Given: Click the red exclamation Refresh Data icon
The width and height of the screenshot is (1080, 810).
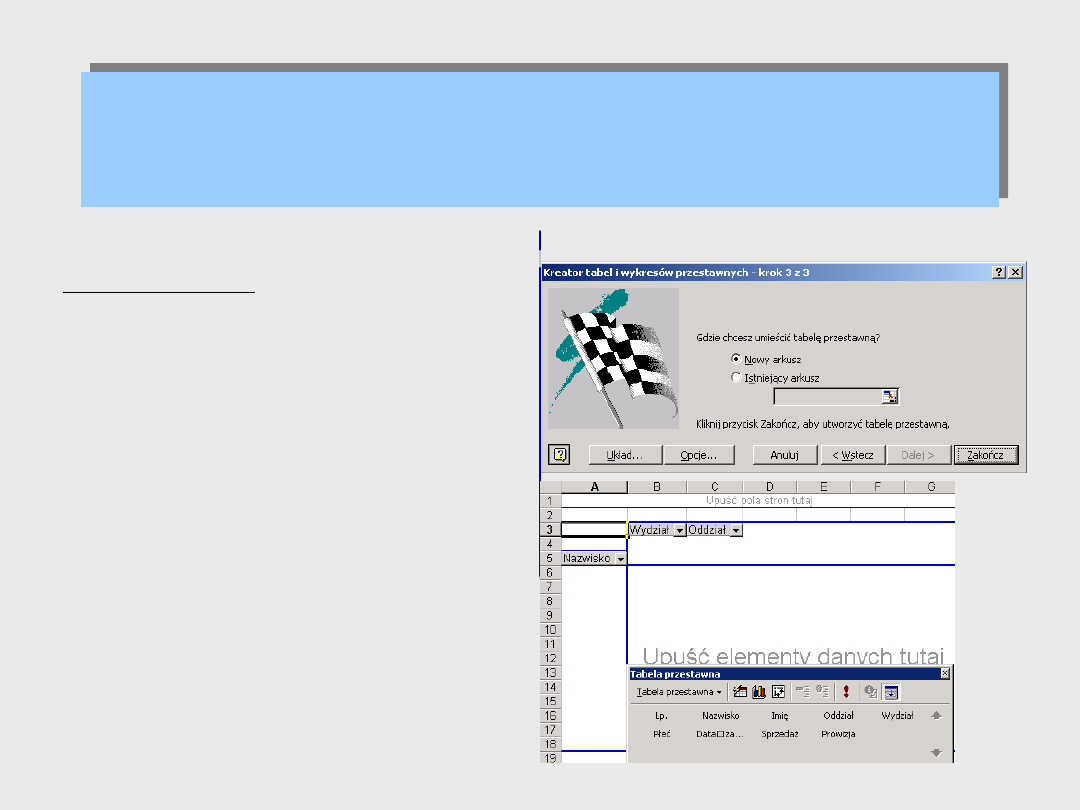Looking at the screenshot, I should click(845, 691).
